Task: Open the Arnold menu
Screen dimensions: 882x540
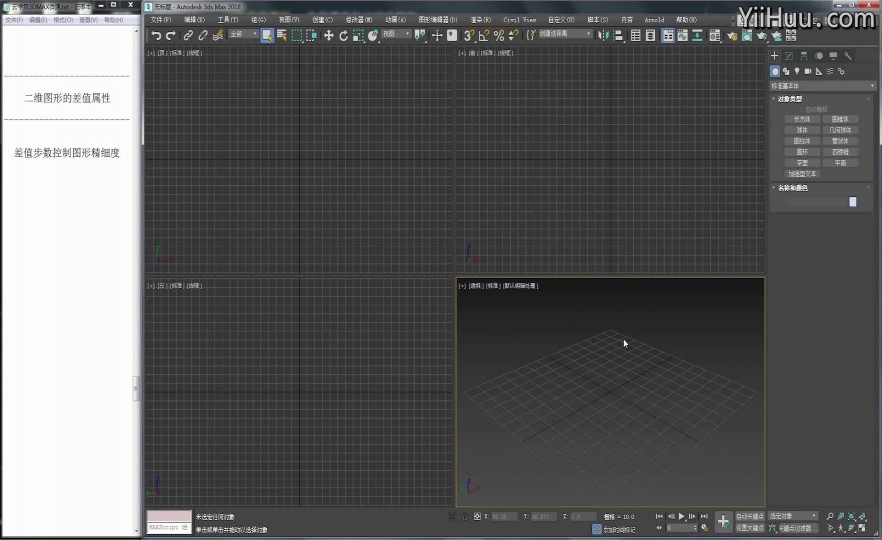Action: (x=654, y=20)
